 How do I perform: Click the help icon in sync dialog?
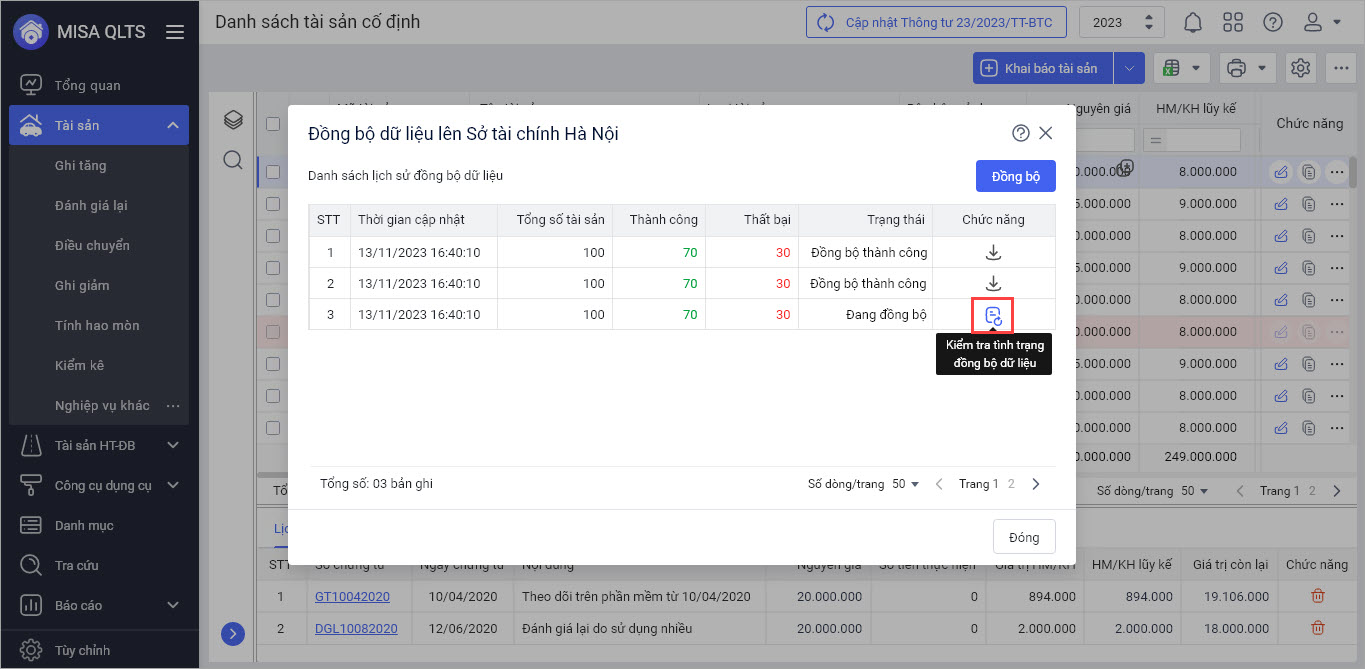1021,133
